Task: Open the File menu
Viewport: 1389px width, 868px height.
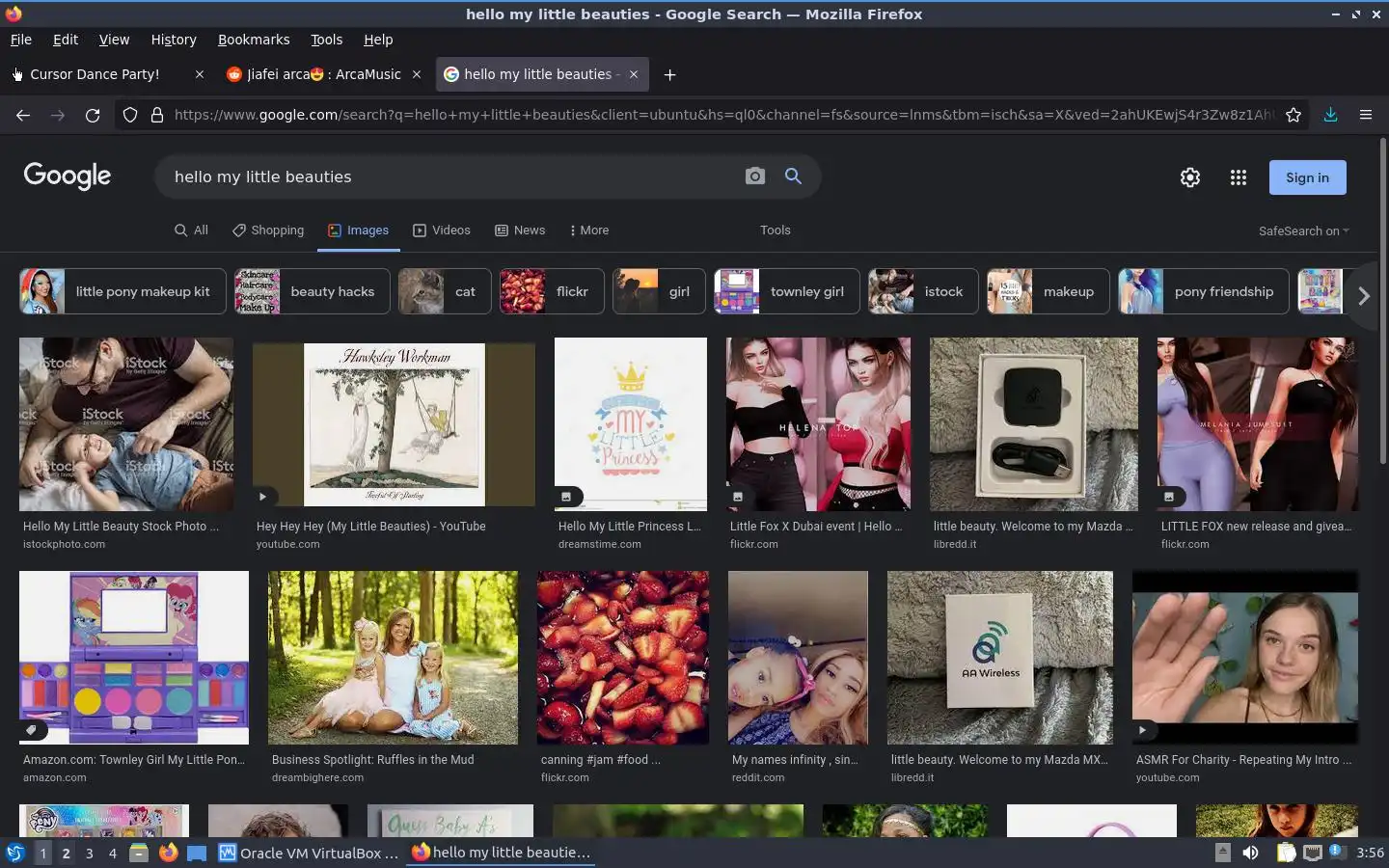Action: pos(21,40)
